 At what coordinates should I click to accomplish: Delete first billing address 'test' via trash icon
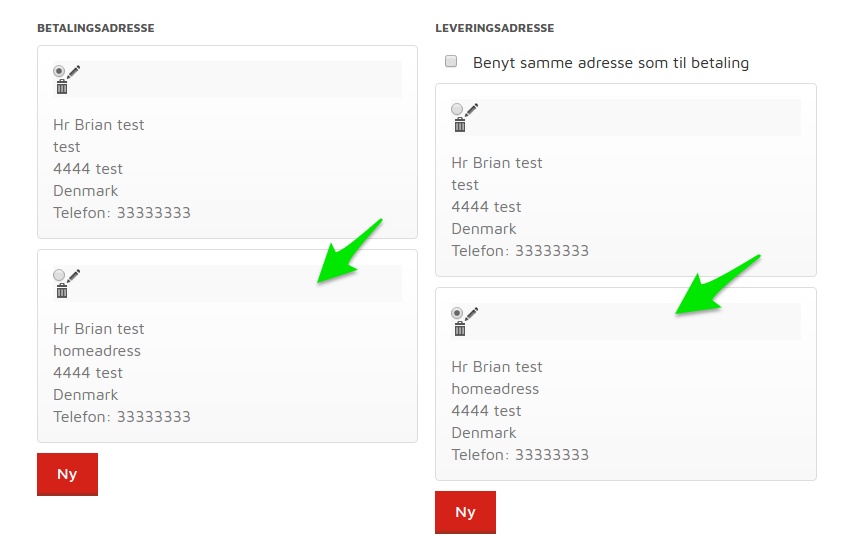62,87
